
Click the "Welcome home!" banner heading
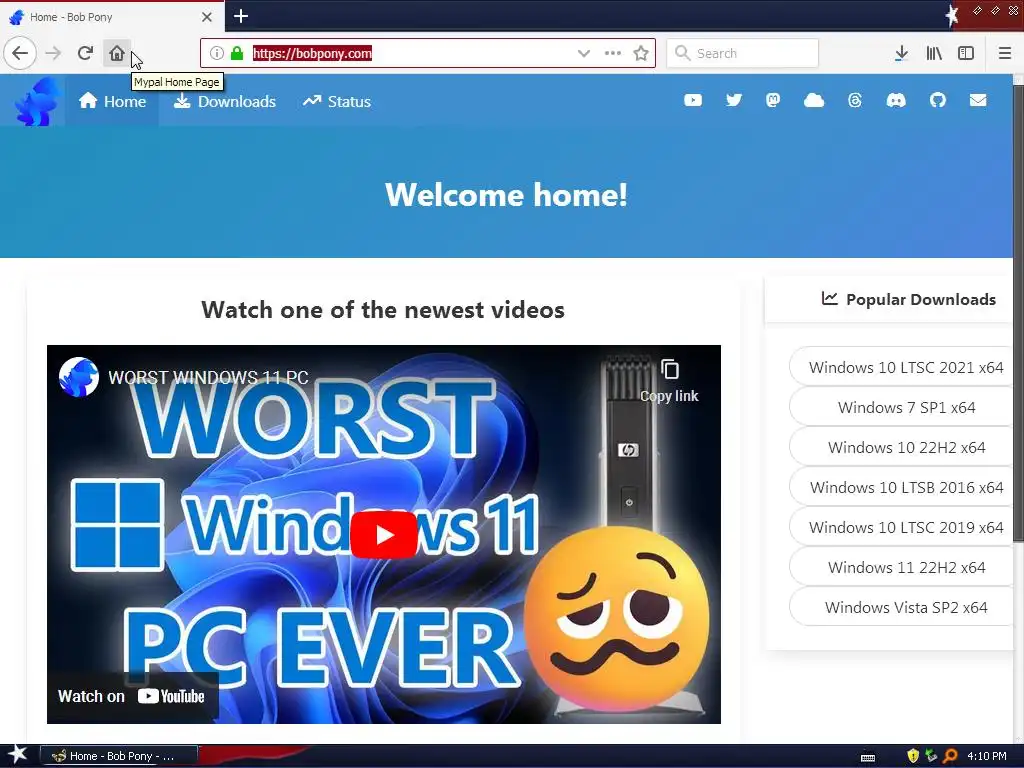coord(506,195)
